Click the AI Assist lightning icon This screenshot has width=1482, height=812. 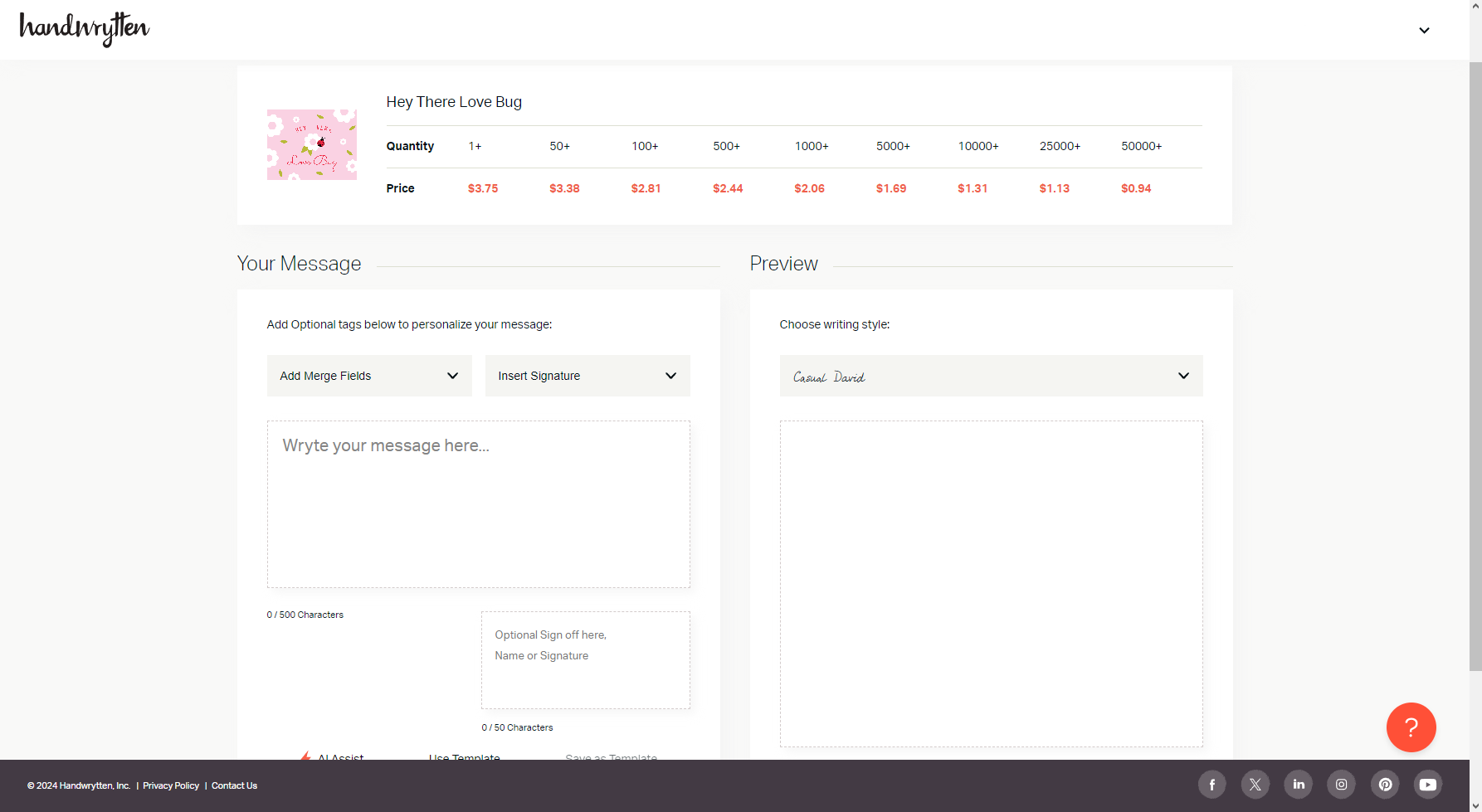[x=306, y=756]
